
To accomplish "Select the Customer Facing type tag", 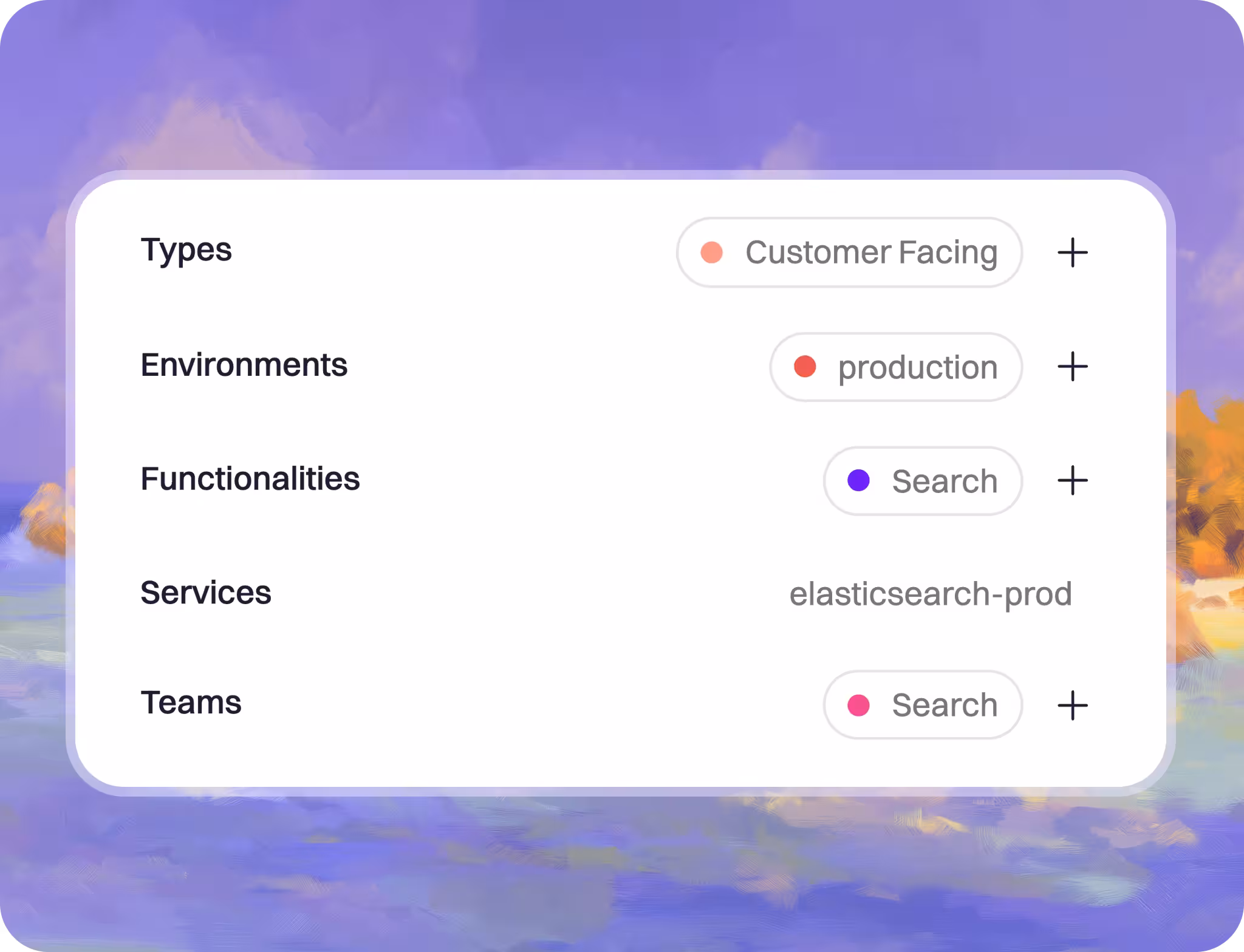I will [x=849, y=253].
